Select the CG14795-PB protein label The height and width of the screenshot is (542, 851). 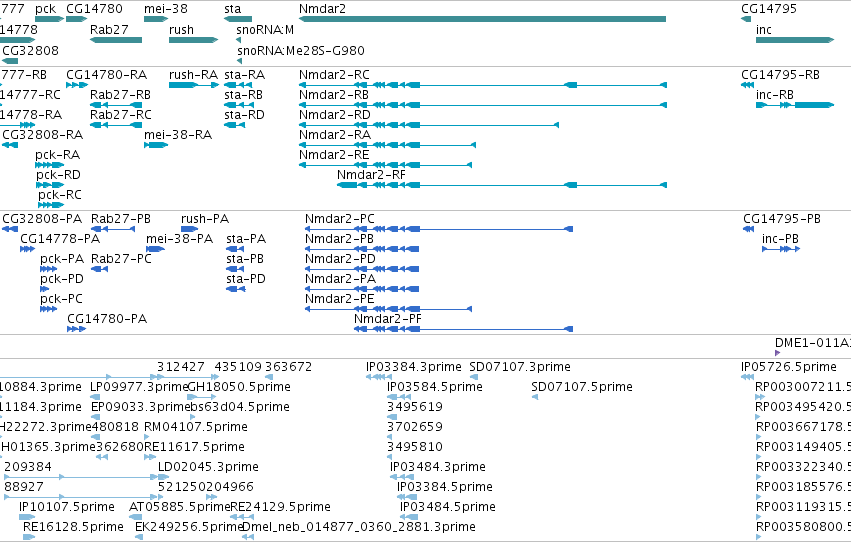782,219
